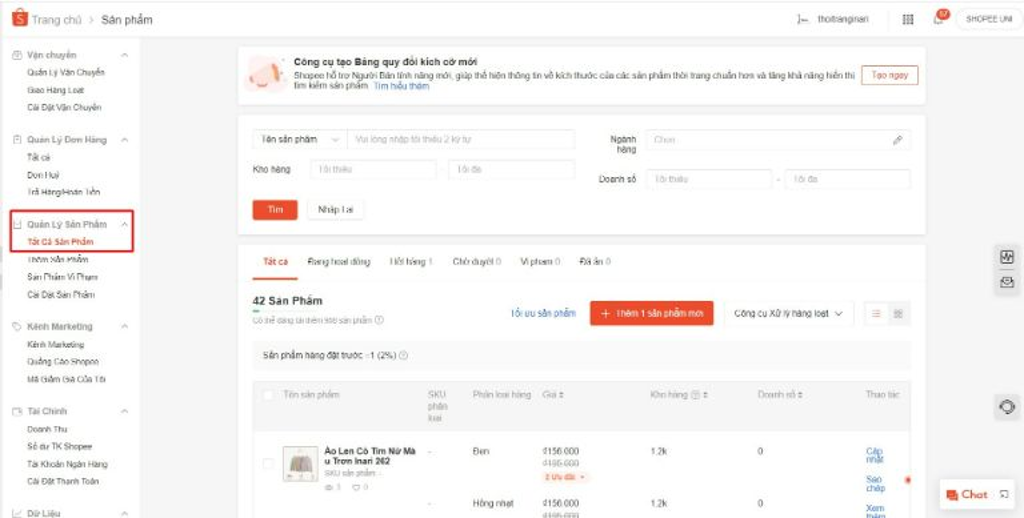Open the headset support icon on right edge
1024x518 pixels.
(1007, 407)
